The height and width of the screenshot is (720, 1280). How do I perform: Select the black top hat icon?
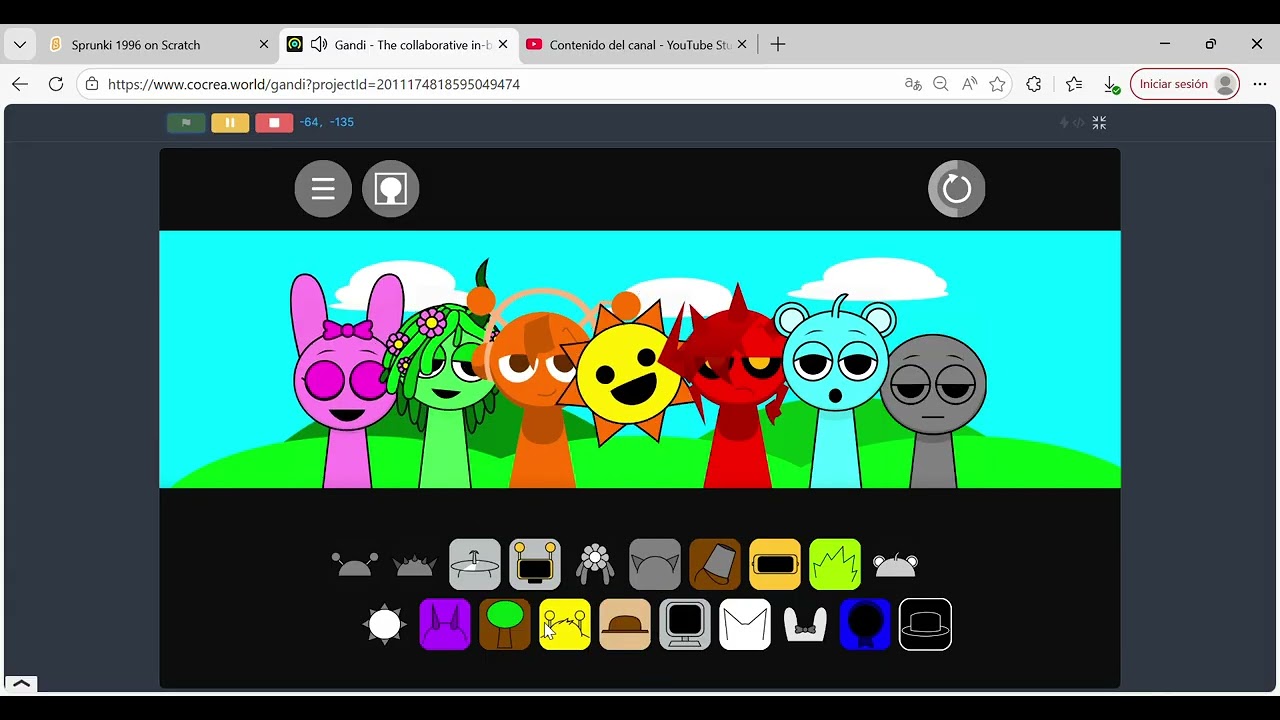(925, 624)
